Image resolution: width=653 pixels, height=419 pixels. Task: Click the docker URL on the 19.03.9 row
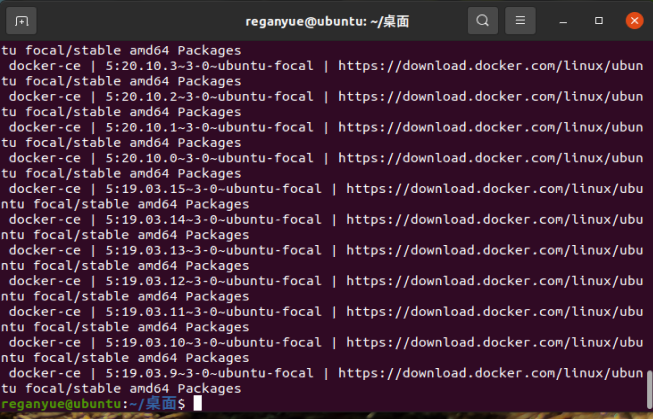pos(491,373)
